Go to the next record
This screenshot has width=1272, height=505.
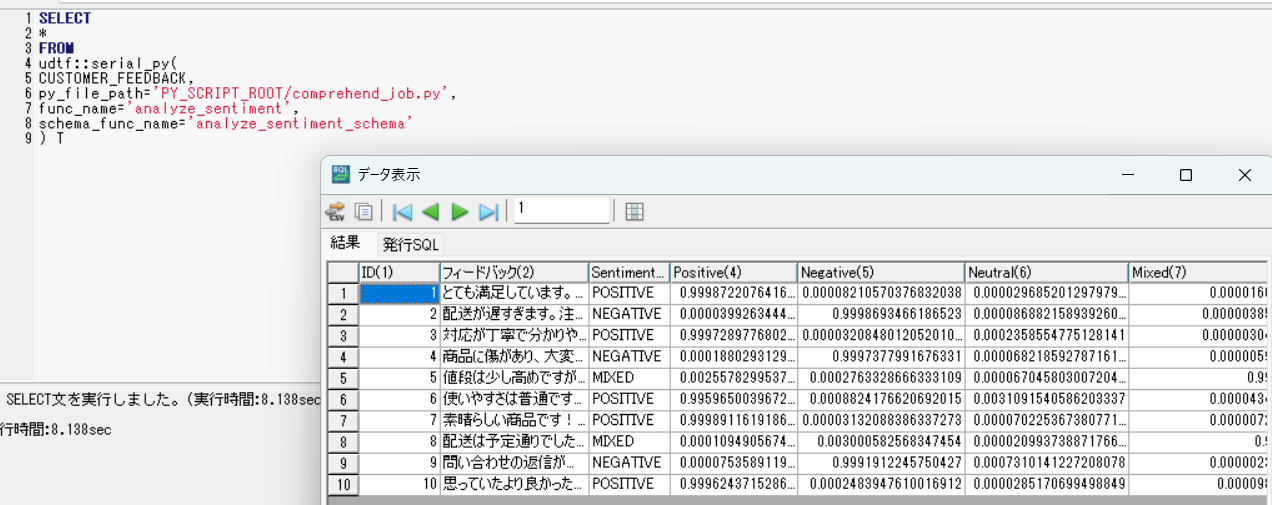coord(459,211)
